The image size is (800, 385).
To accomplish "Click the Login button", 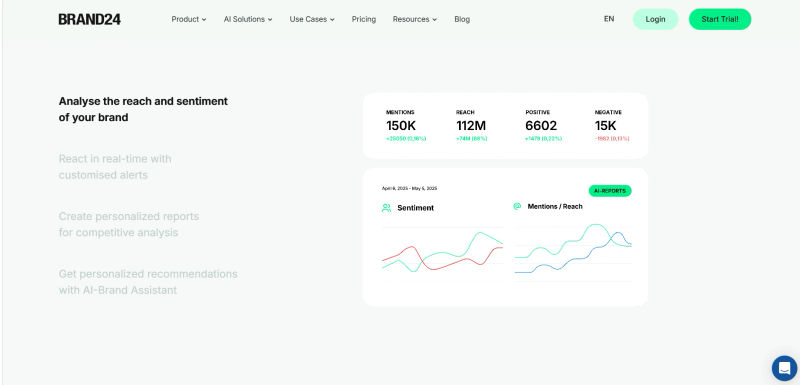I will point(656,19).
